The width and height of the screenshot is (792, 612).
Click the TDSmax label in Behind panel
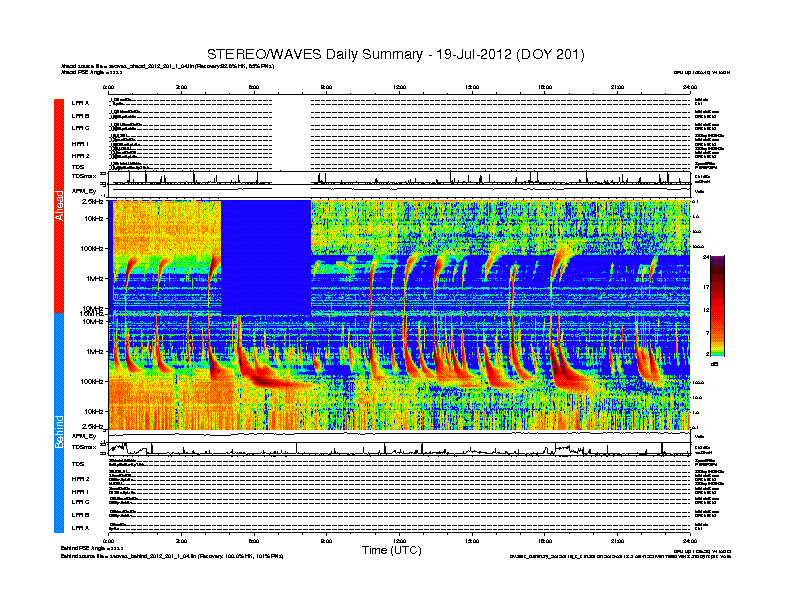click(83, 447)
